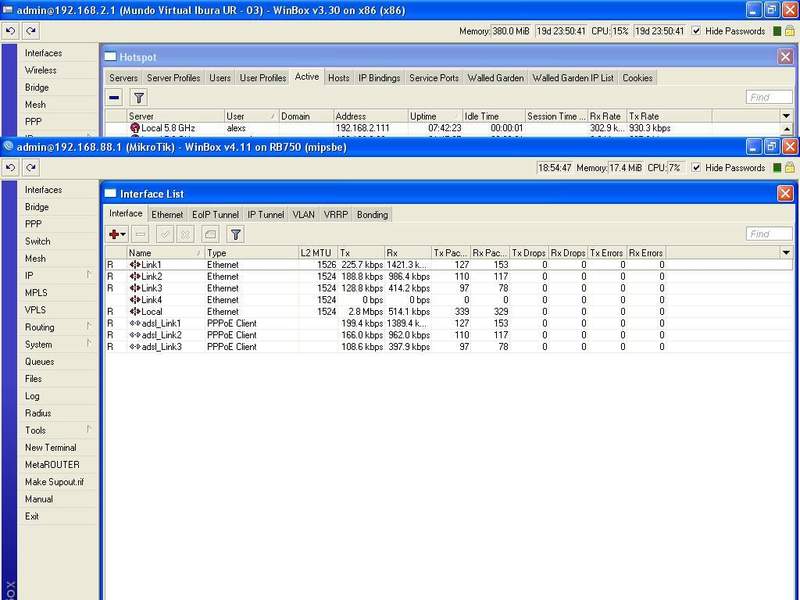Click the Find field in Interface List
This screenshot has height=600, width=800.
point(769,234)
